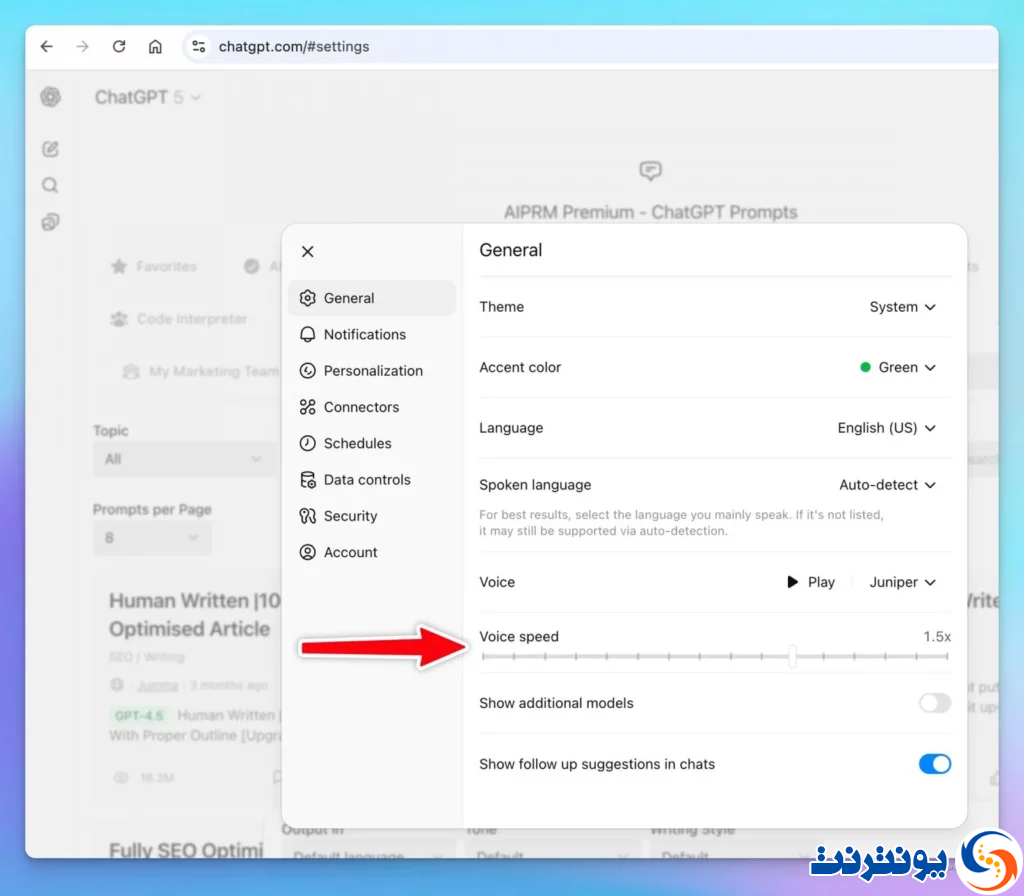
Task: Click the Fully SEO Optimi prompt title
Action: coord(186,850)
